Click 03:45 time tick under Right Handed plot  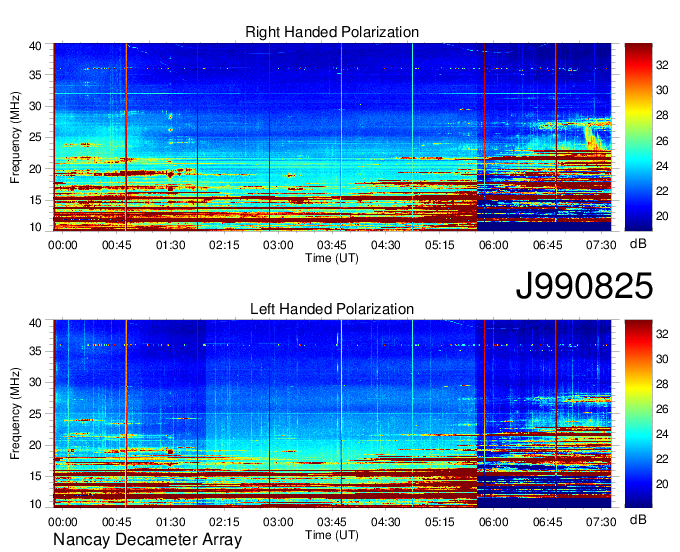332,245
